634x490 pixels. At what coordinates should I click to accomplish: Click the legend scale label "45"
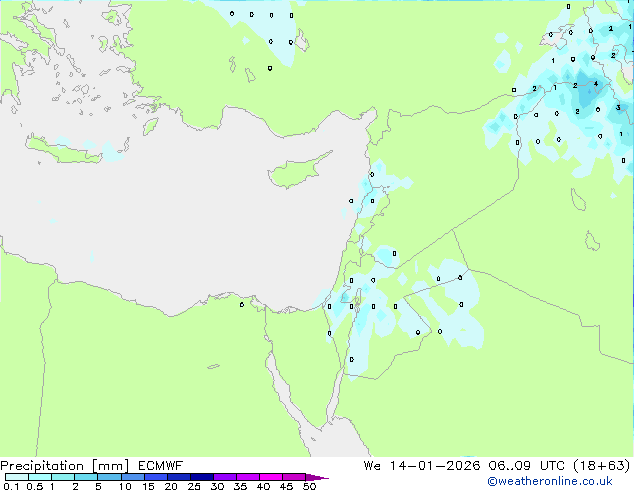coord(286,486)
